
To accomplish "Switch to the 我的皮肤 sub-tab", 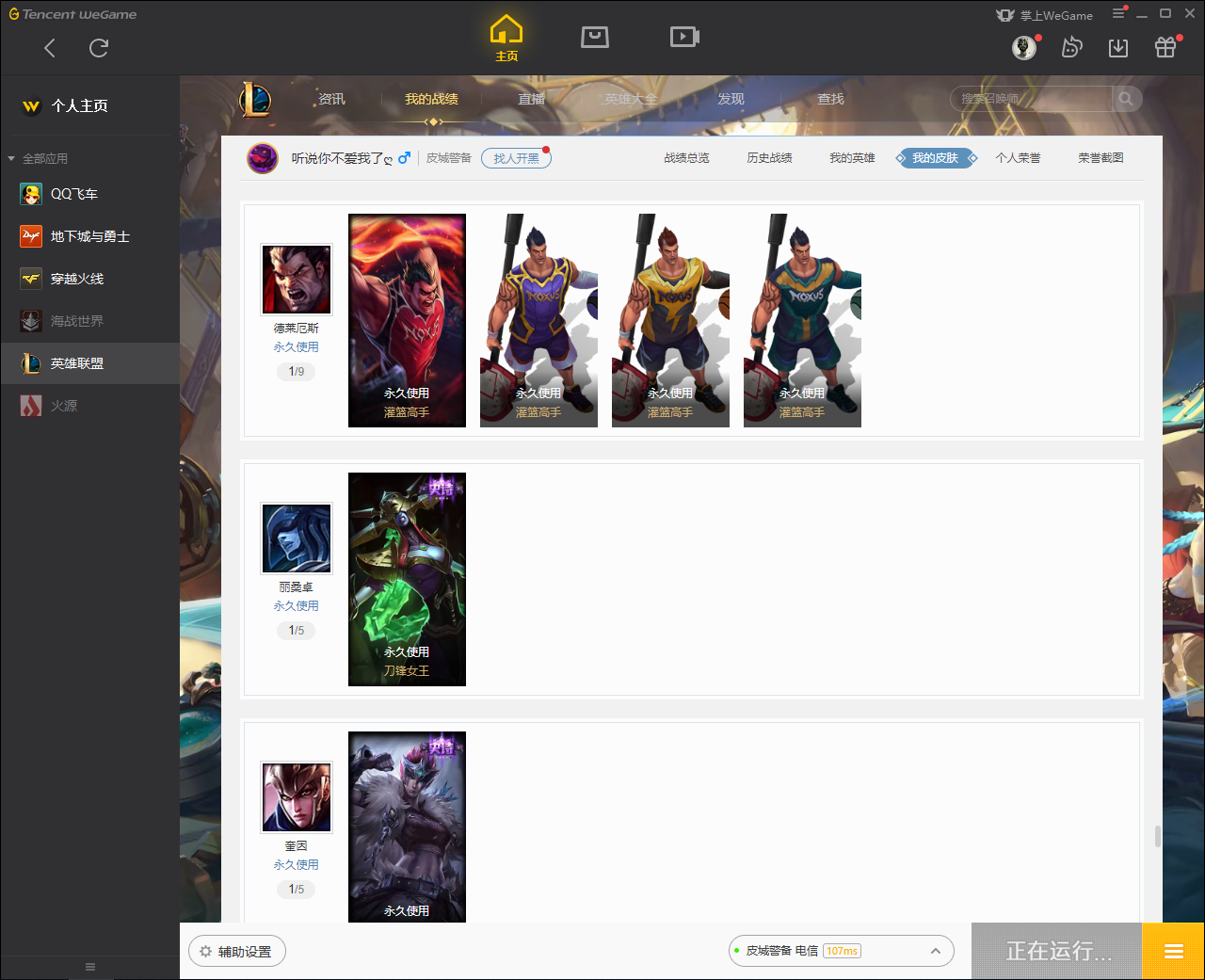I will (x=935, y=158).
